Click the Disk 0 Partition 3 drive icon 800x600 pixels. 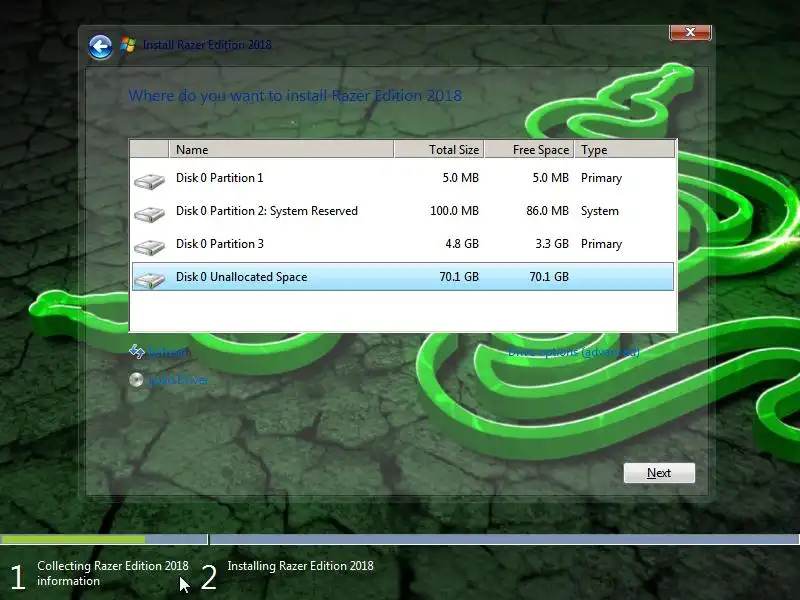[149, 247]
